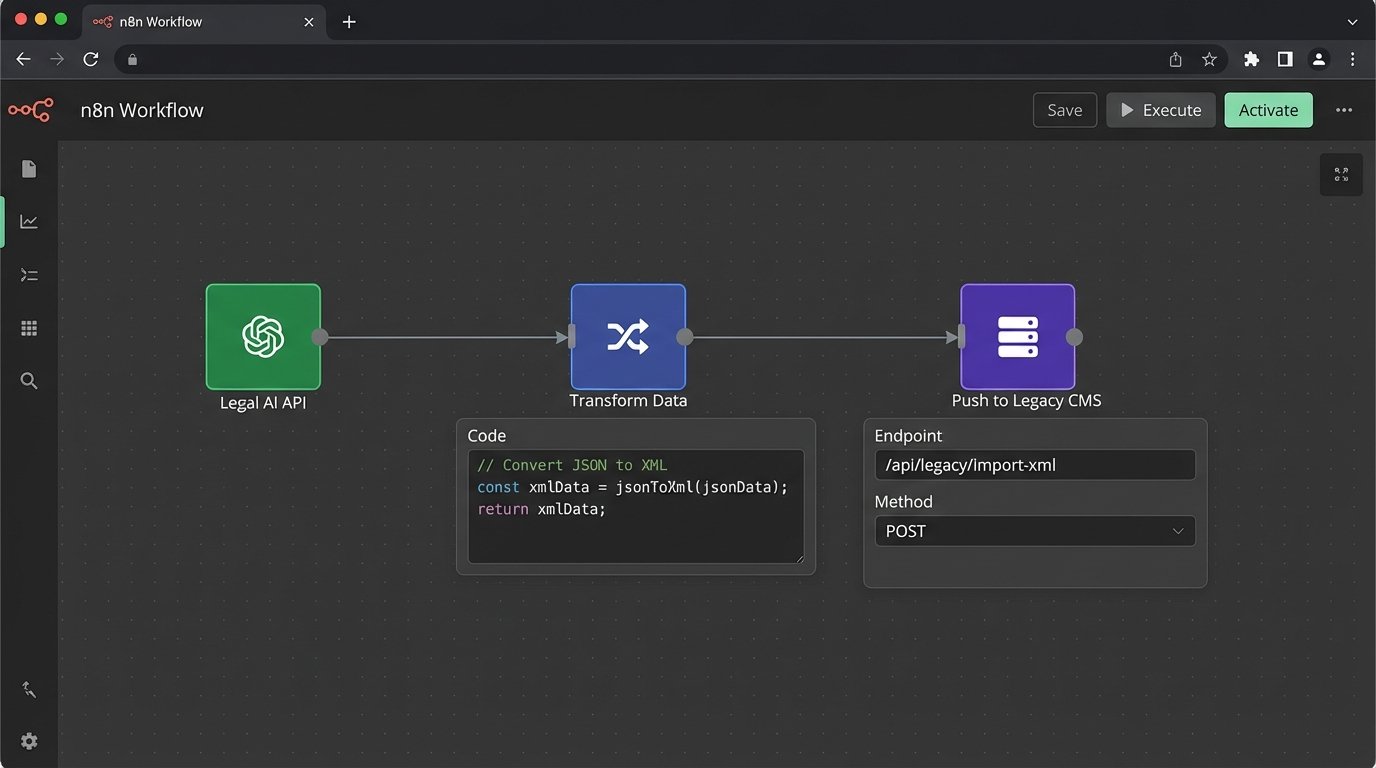This screenshot has width=1376, height=768.
Task: Open the settings gear in sidebar
Action: pyautogui.click(x=29, y=741)
